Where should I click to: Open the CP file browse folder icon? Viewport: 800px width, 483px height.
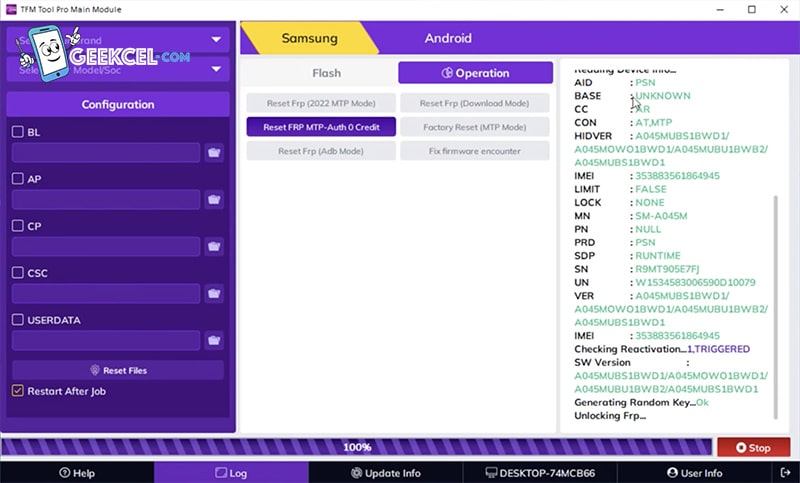214,246
